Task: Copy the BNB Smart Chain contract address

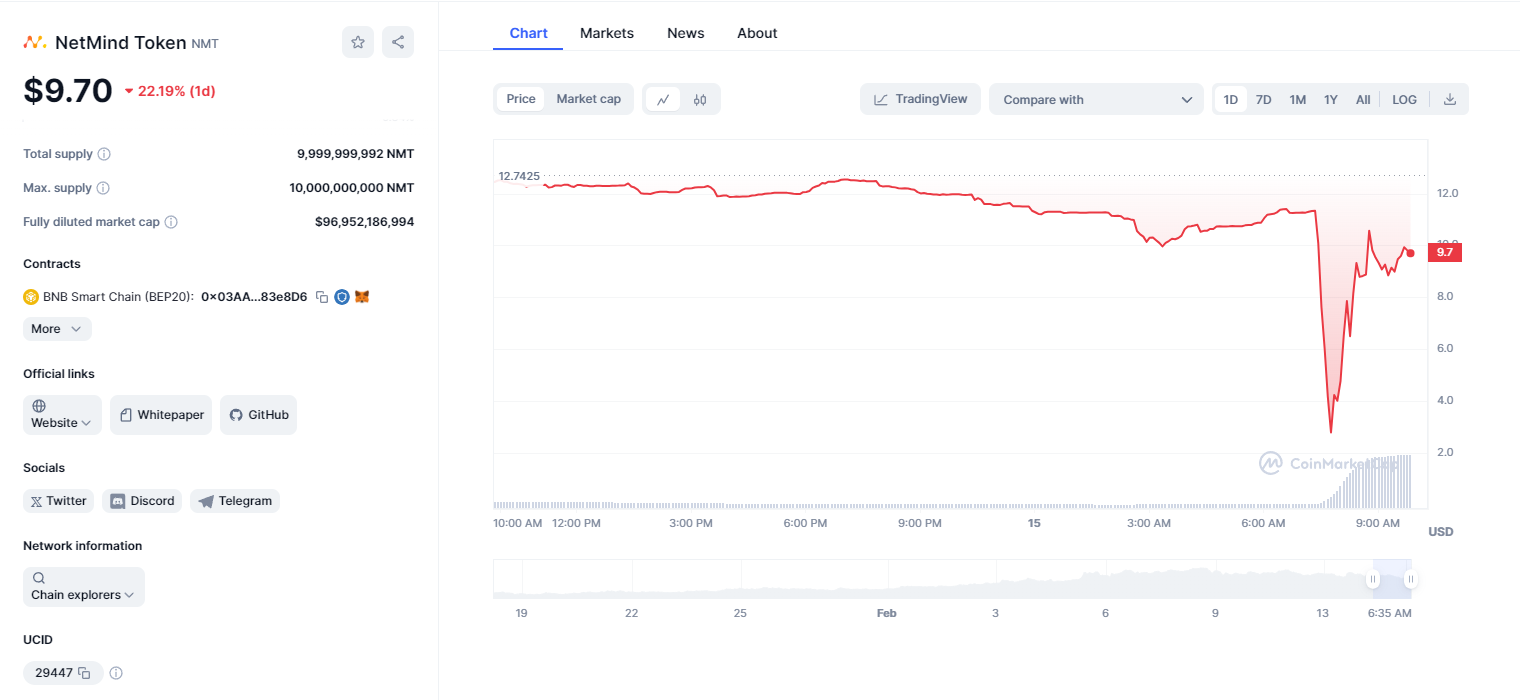Action: (x=322, y=297)
